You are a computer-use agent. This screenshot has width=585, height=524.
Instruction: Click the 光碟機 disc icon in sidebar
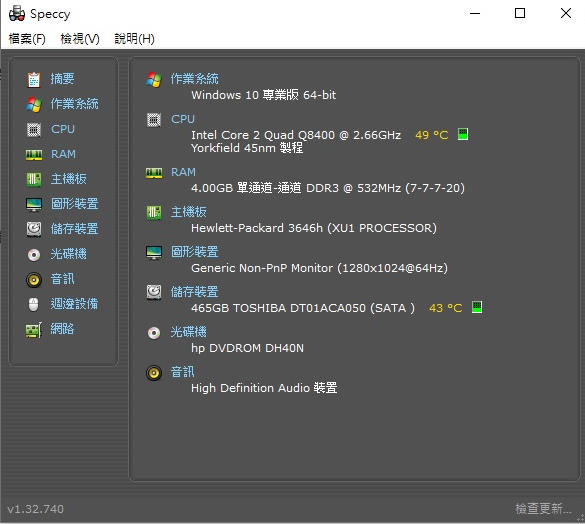point(34,255)
